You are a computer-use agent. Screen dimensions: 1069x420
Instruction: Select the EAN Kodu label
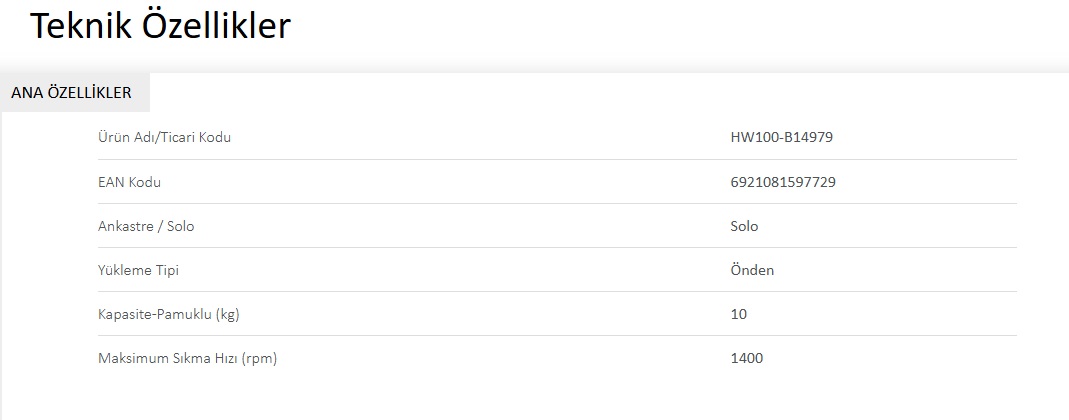(130, 182)
